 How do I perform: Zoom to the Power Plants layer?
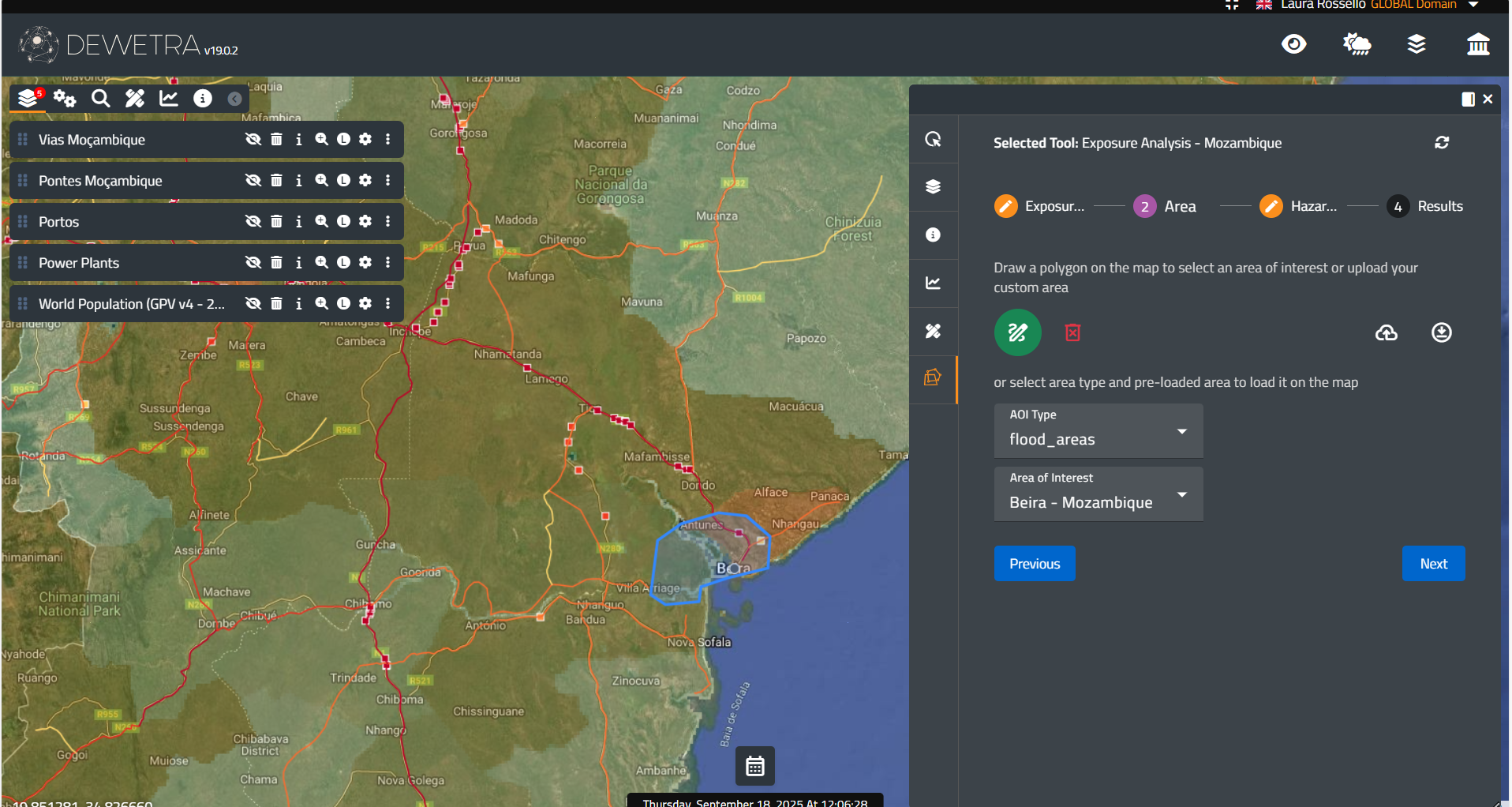click(321, 263)
